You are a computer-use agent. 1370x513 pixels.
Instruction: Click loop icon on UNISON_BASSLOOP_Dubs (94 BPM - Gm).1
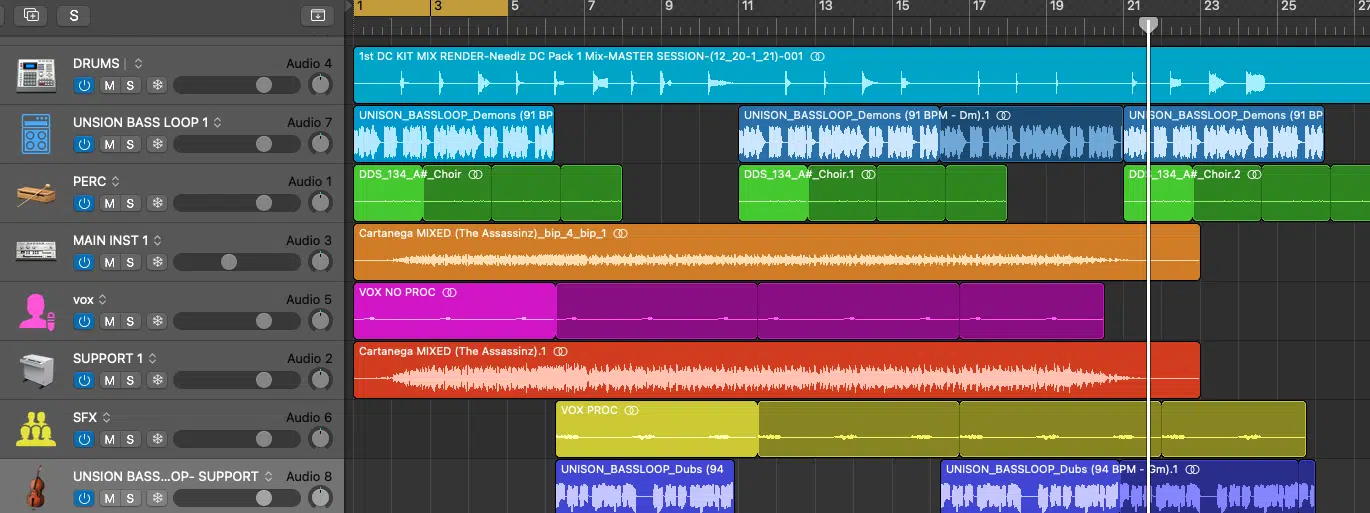1192,469
